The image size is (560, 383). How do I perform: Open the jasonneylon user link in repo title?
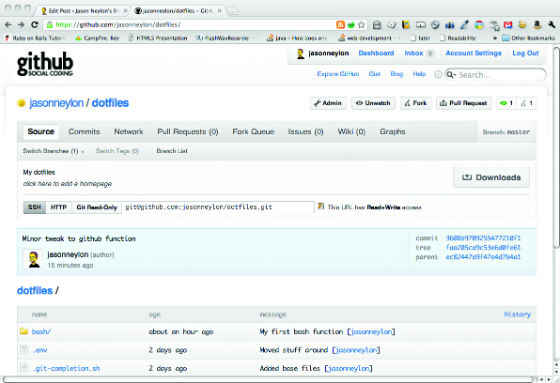pyautogui.click(x=56, y=103)
